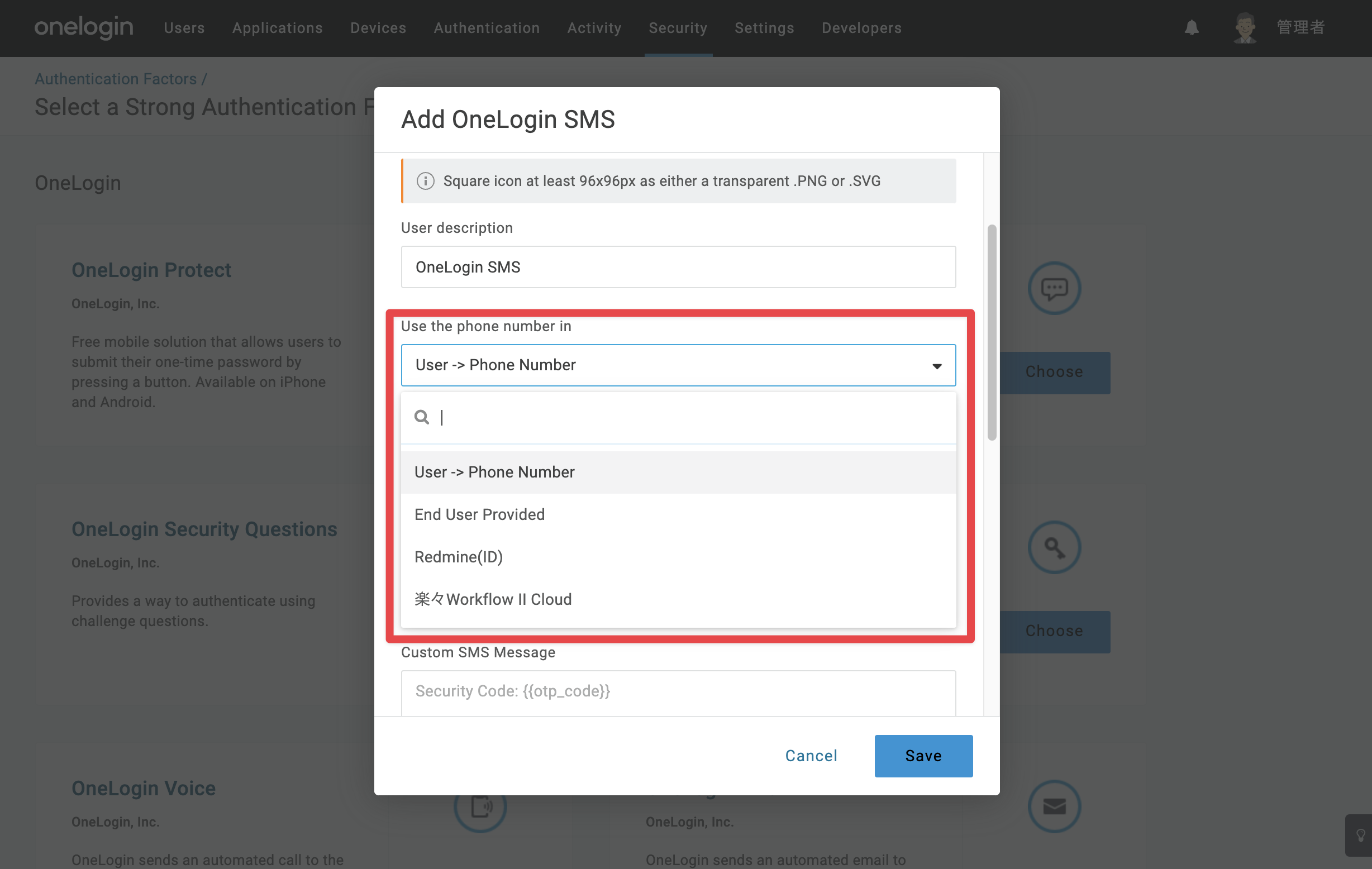Open the 'User -> Phone Number' combo box

click(x=678, y=365)
